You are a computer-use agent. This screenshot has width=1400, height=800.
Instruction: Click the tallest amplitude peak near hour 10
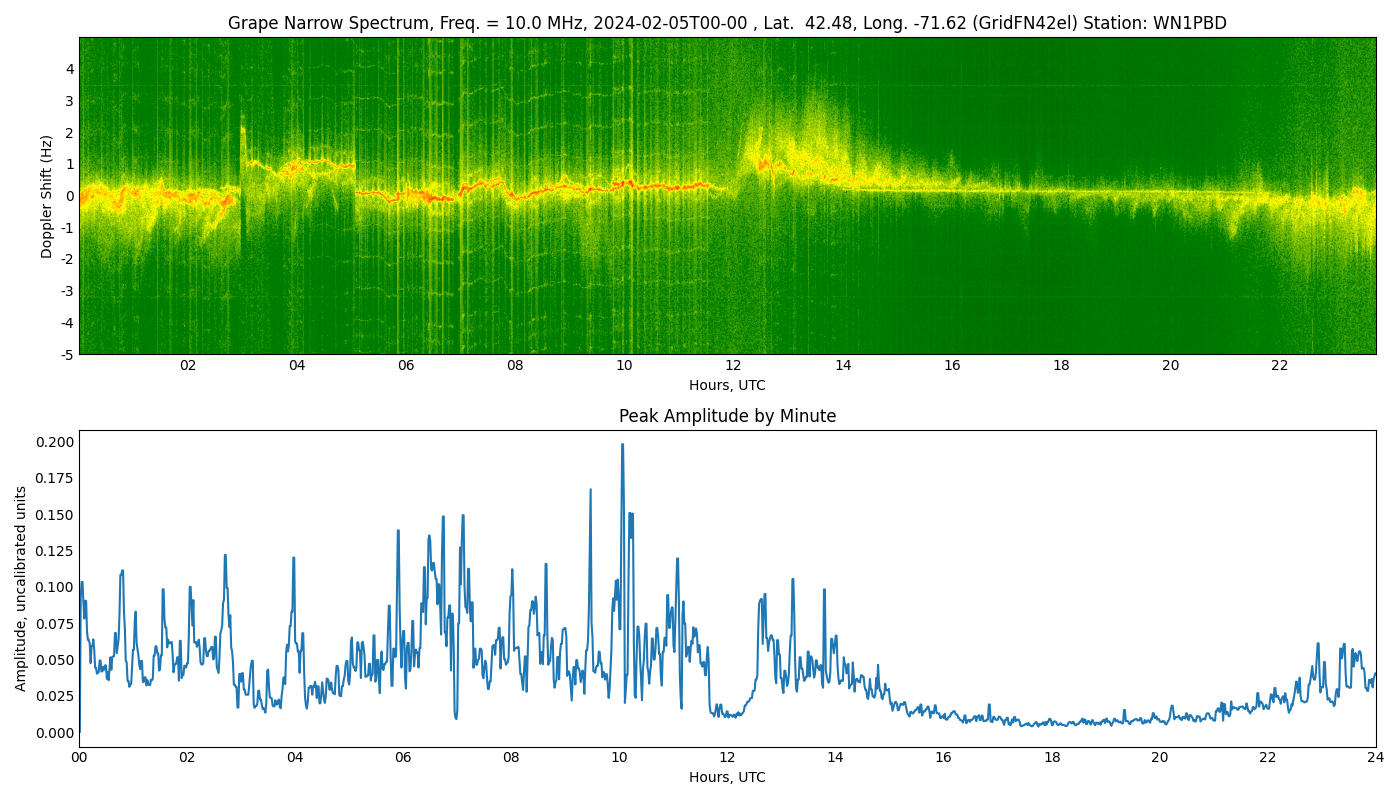click(622, 446)
